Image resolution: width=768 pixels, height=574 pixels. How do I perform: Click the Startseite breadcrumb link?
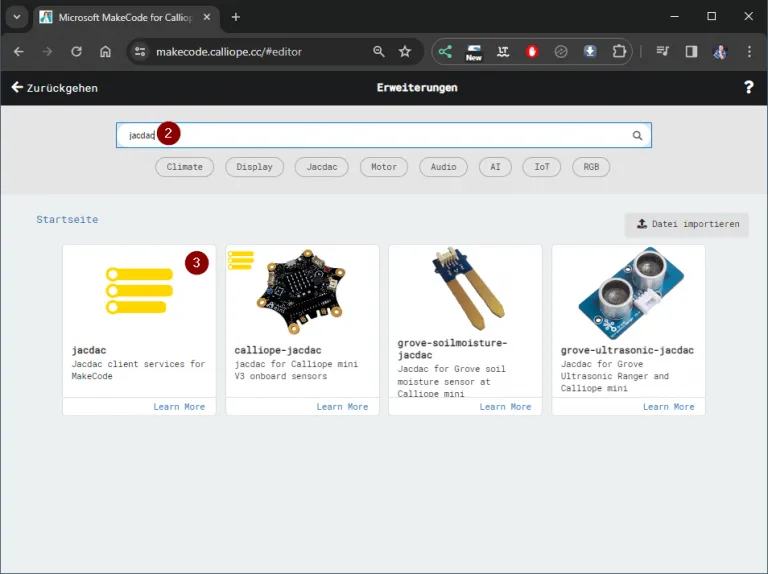(67, 219)
